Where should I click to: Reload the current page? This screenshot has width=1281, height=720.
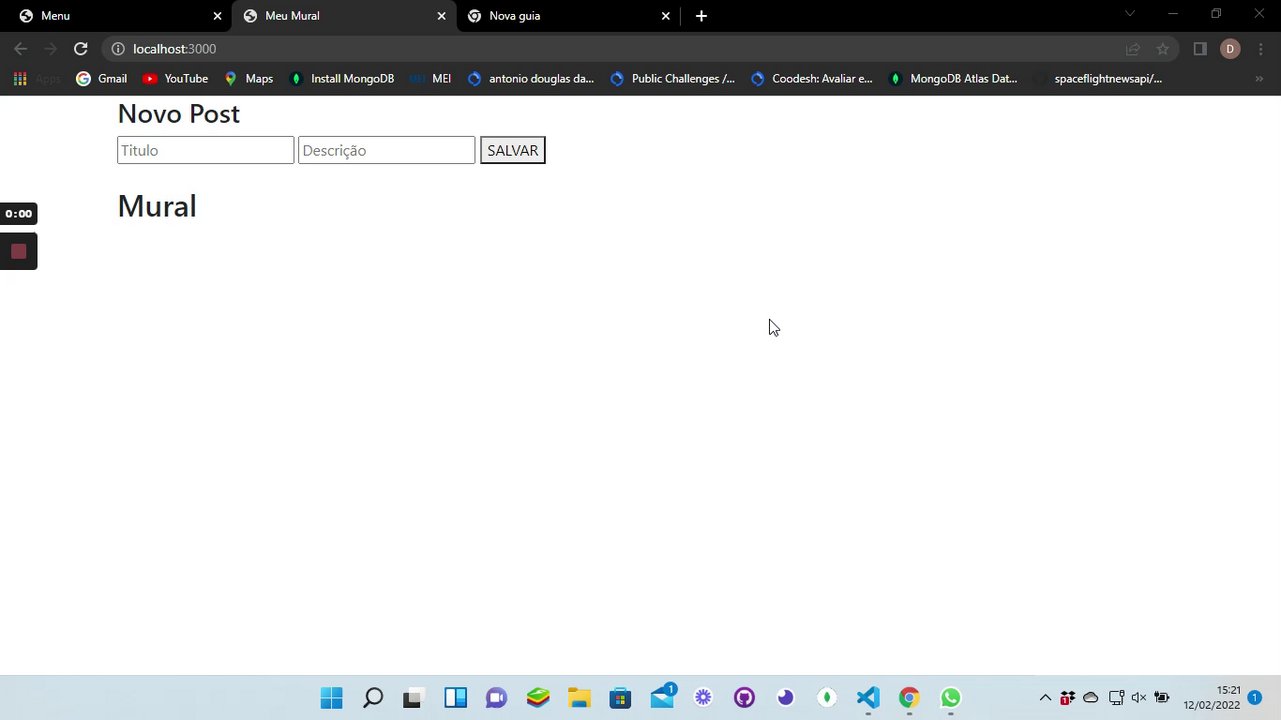coord(81,49)
